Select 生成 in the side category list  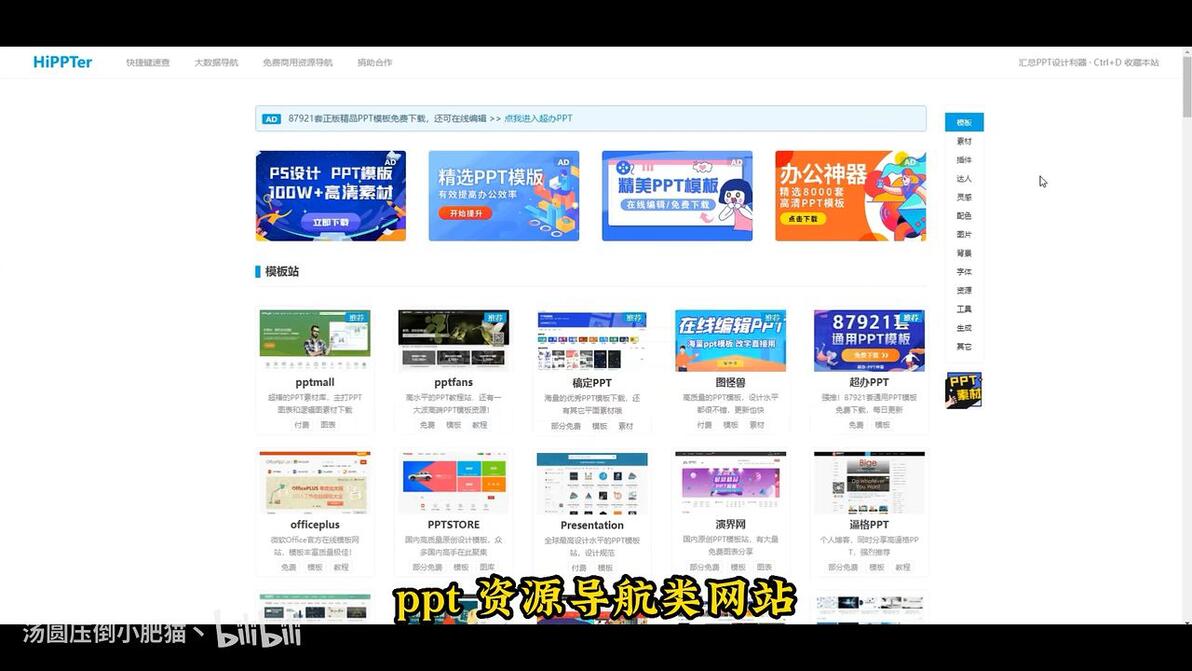964,328
